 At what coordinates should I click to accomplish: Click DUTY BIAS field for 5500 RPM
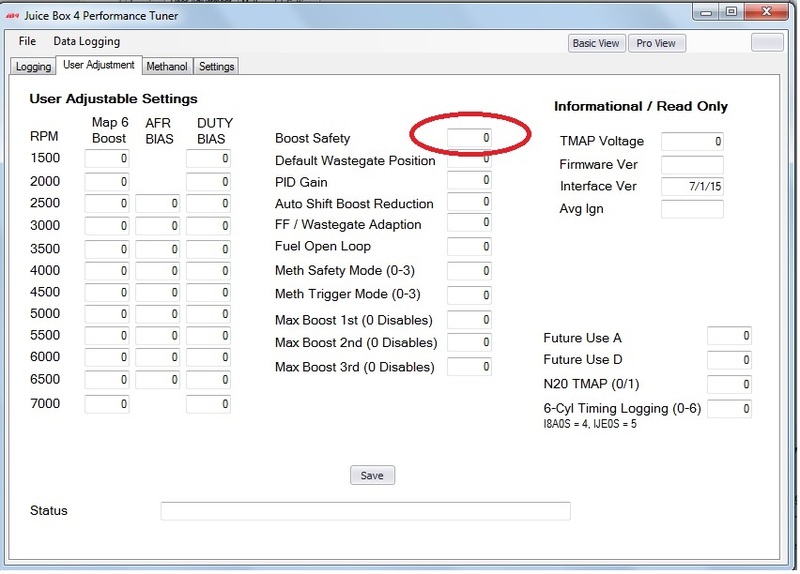208,336
